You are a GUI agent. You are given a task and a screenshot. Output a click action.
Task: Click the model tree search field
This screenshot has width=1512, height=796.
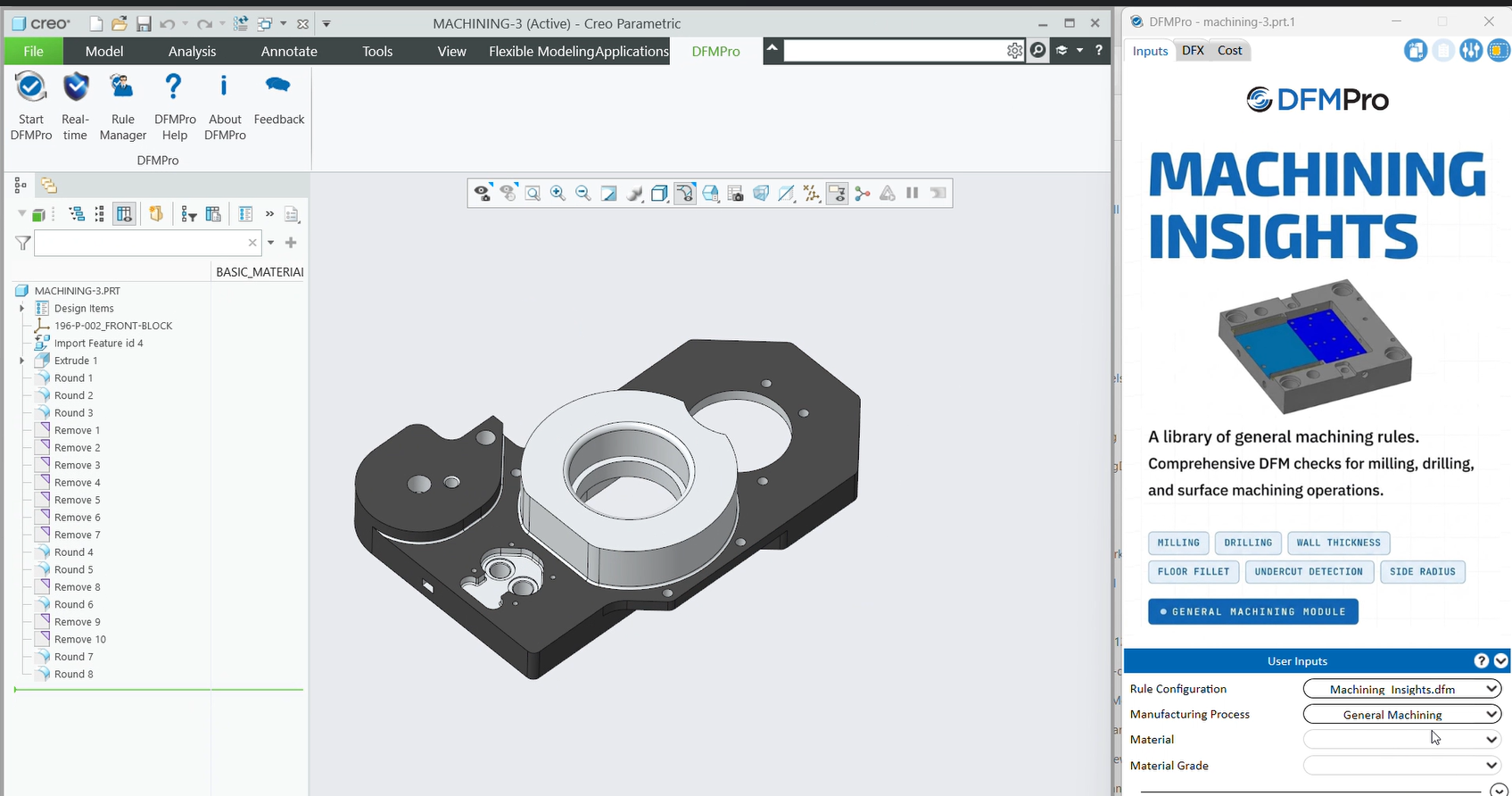(147, 243)
